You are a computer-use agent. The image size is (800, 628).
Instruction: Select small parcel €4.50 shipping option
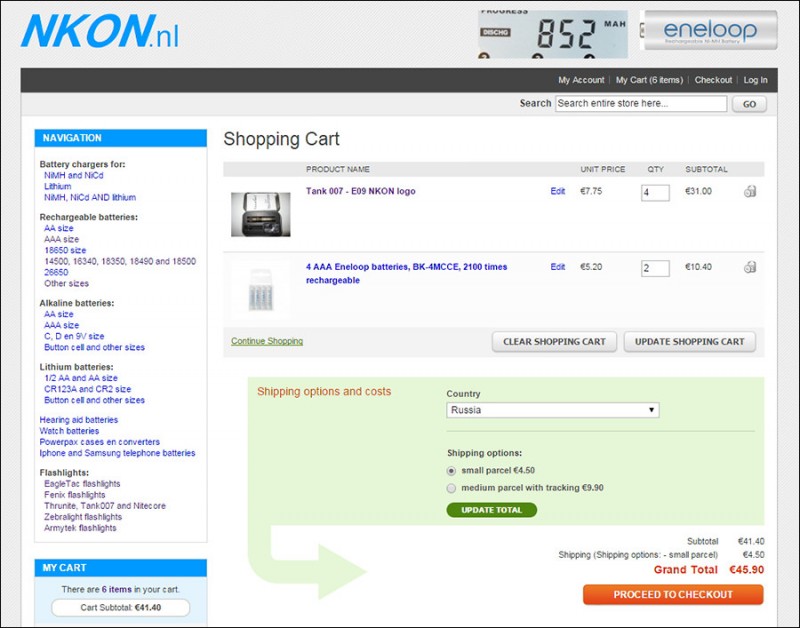[451, 471]
